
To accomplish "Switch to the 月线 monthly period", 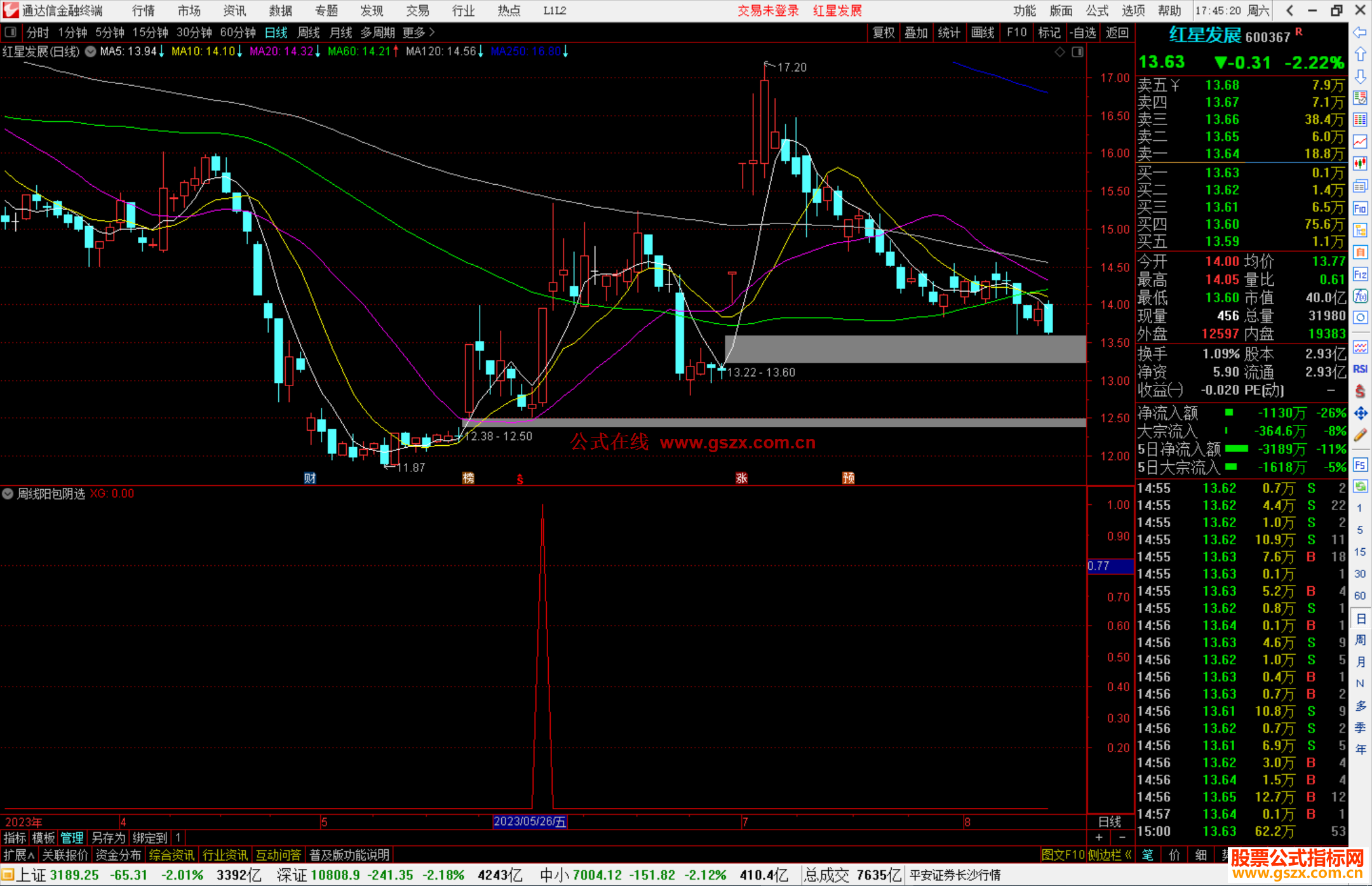I will click(x=340, y=32).
